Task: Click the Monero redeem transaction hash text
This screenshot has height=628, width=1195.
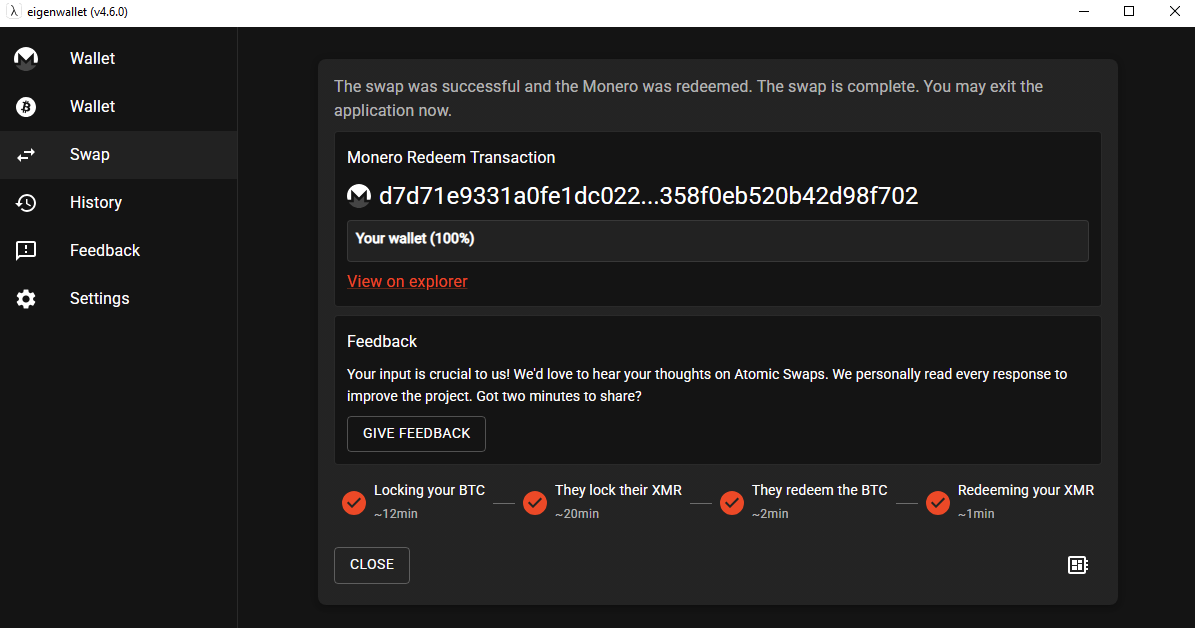Action: click(649, 196)
